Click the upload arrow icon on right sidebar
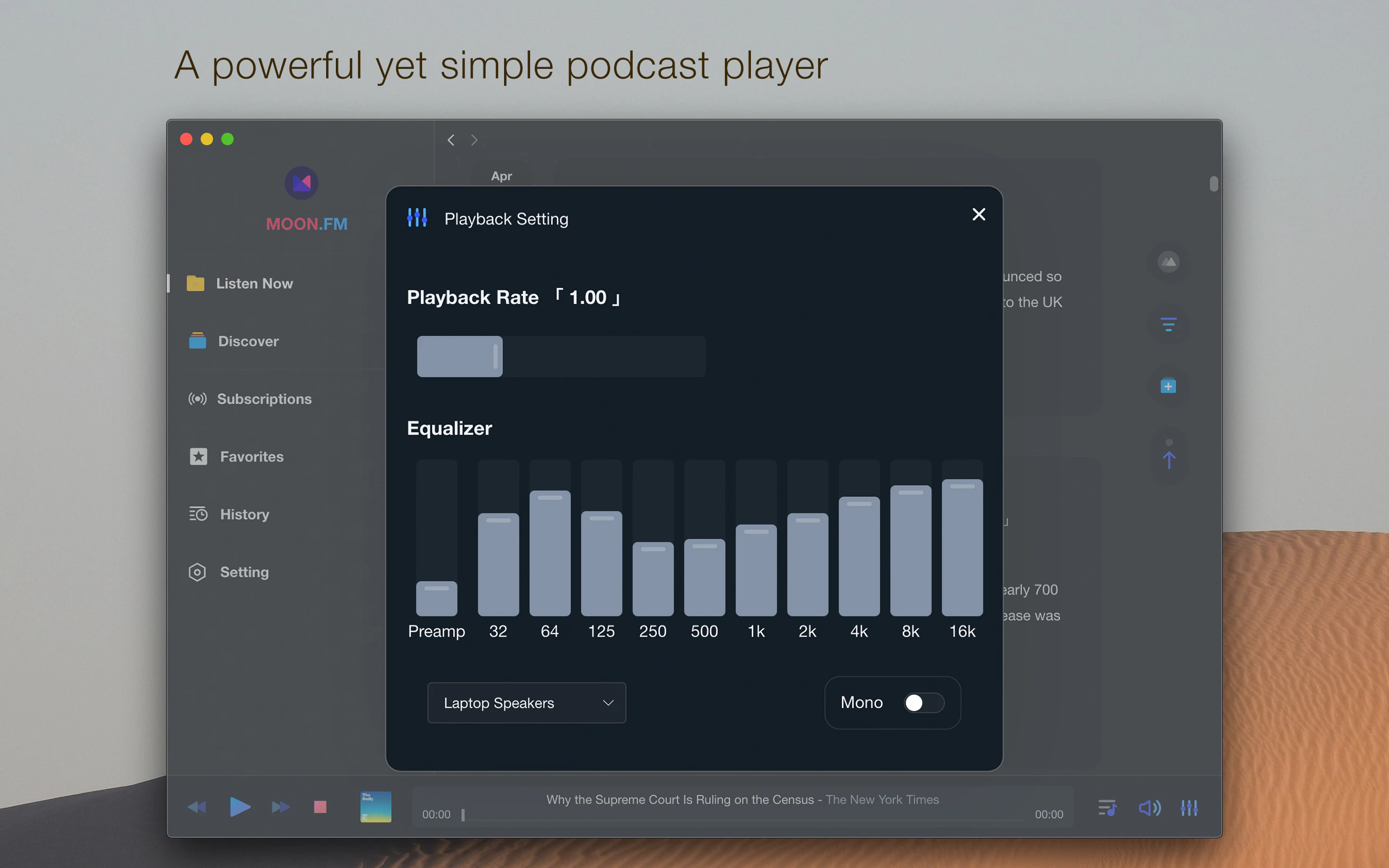This screenshot has height=868, width=1389. (x=1169, y=459)
